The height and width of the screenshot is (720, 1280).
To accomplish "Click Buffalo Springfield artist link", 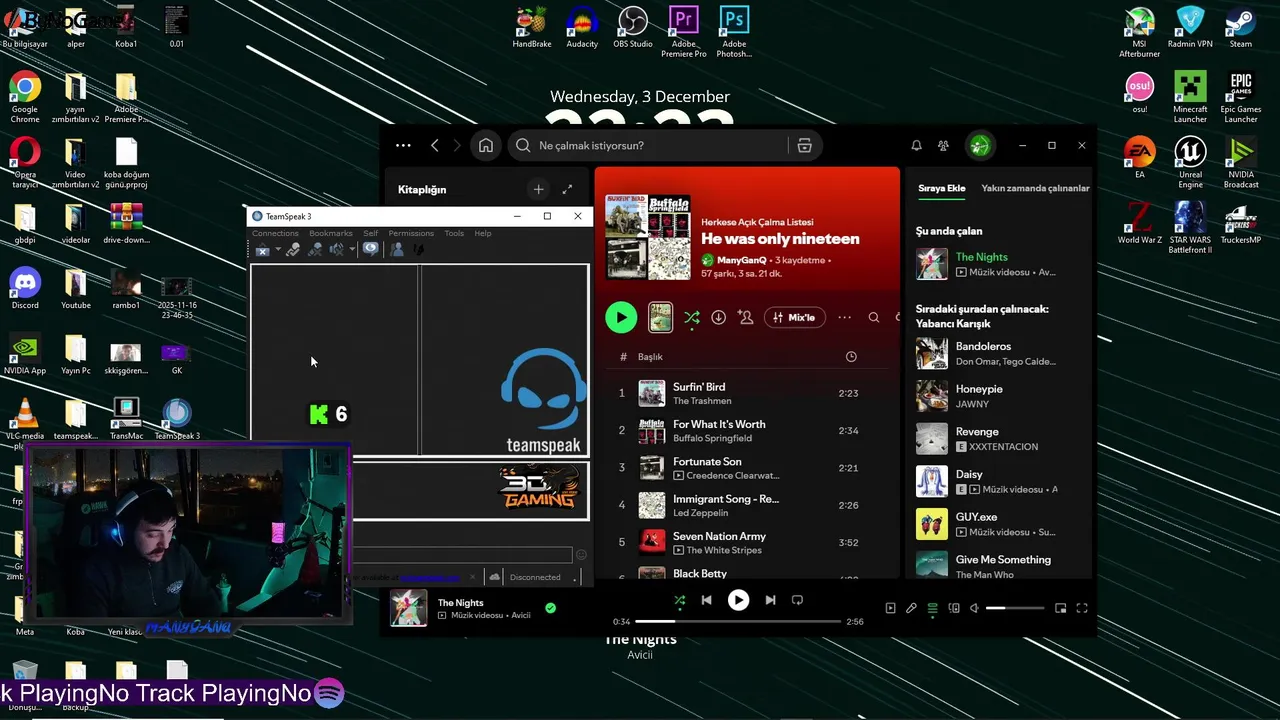I will [712, 438].
